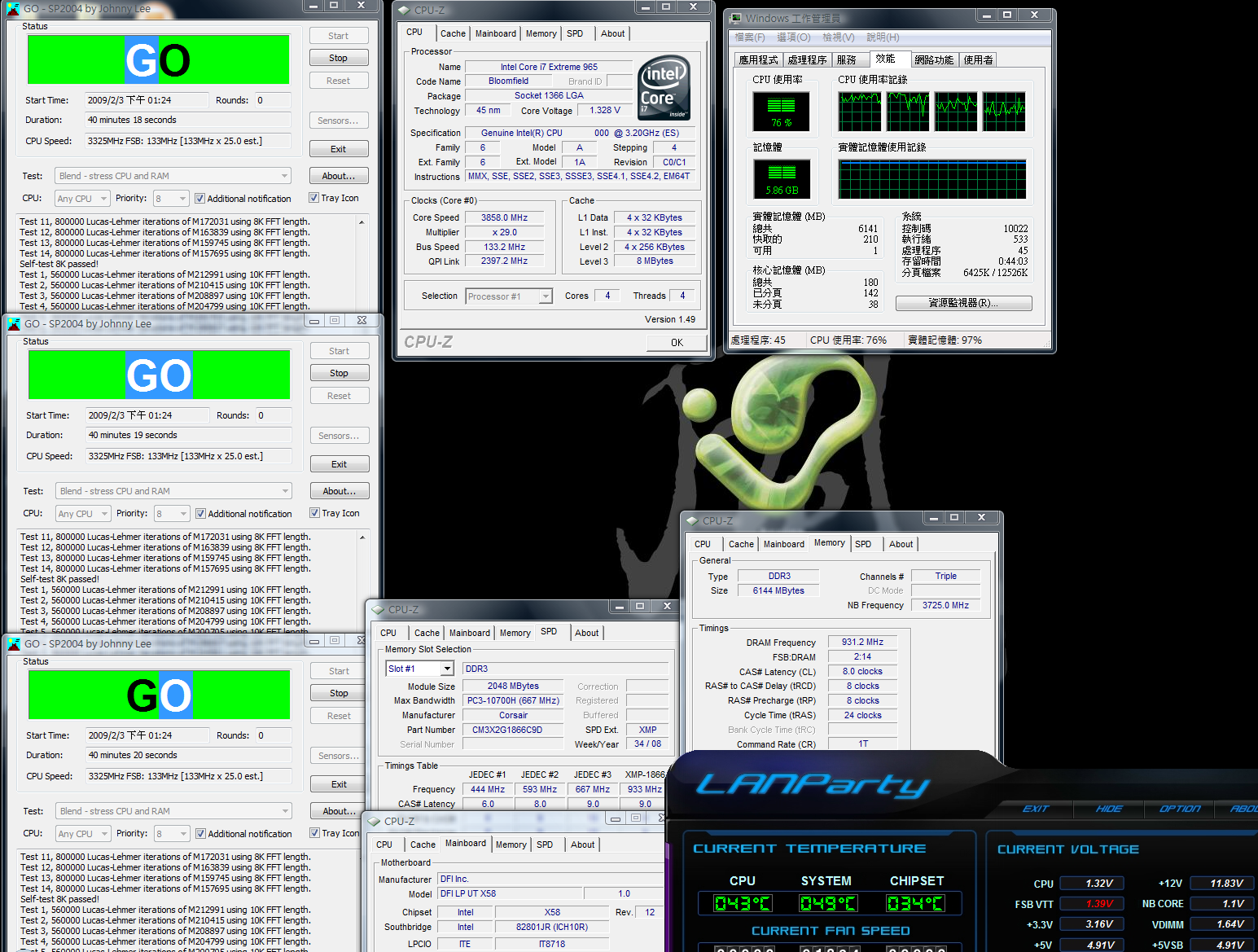Click the CPU usage meter in Task Manager
The width and height of the screenshot is (1258, 952).
click(781, 112)
